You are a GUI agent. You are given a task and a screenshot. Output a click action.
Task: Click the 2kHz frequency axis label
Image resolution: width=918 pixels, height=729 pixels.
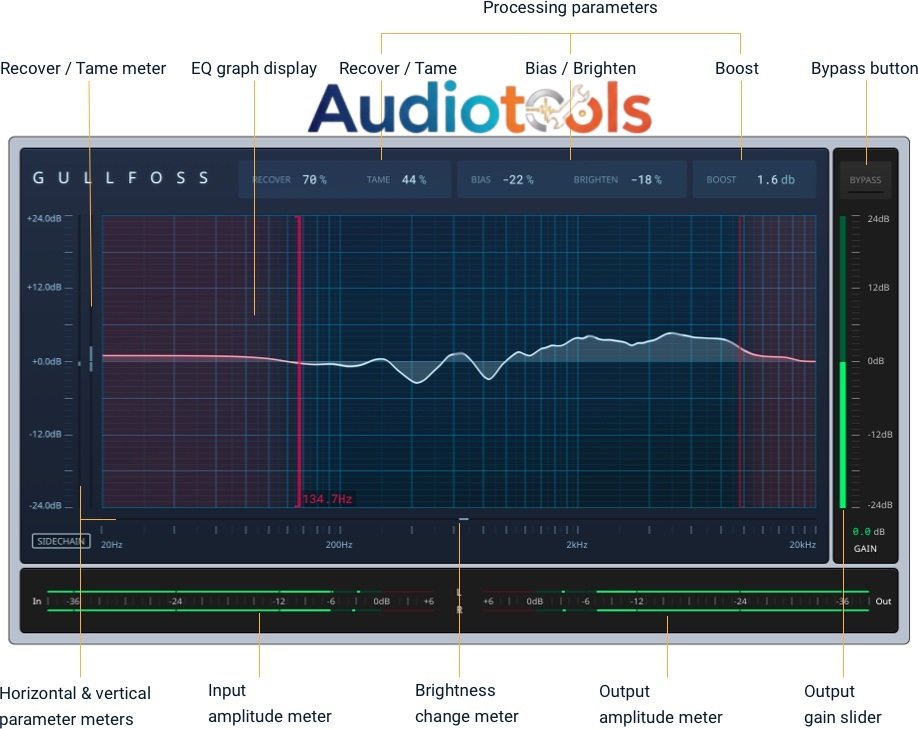coord(577,545)
